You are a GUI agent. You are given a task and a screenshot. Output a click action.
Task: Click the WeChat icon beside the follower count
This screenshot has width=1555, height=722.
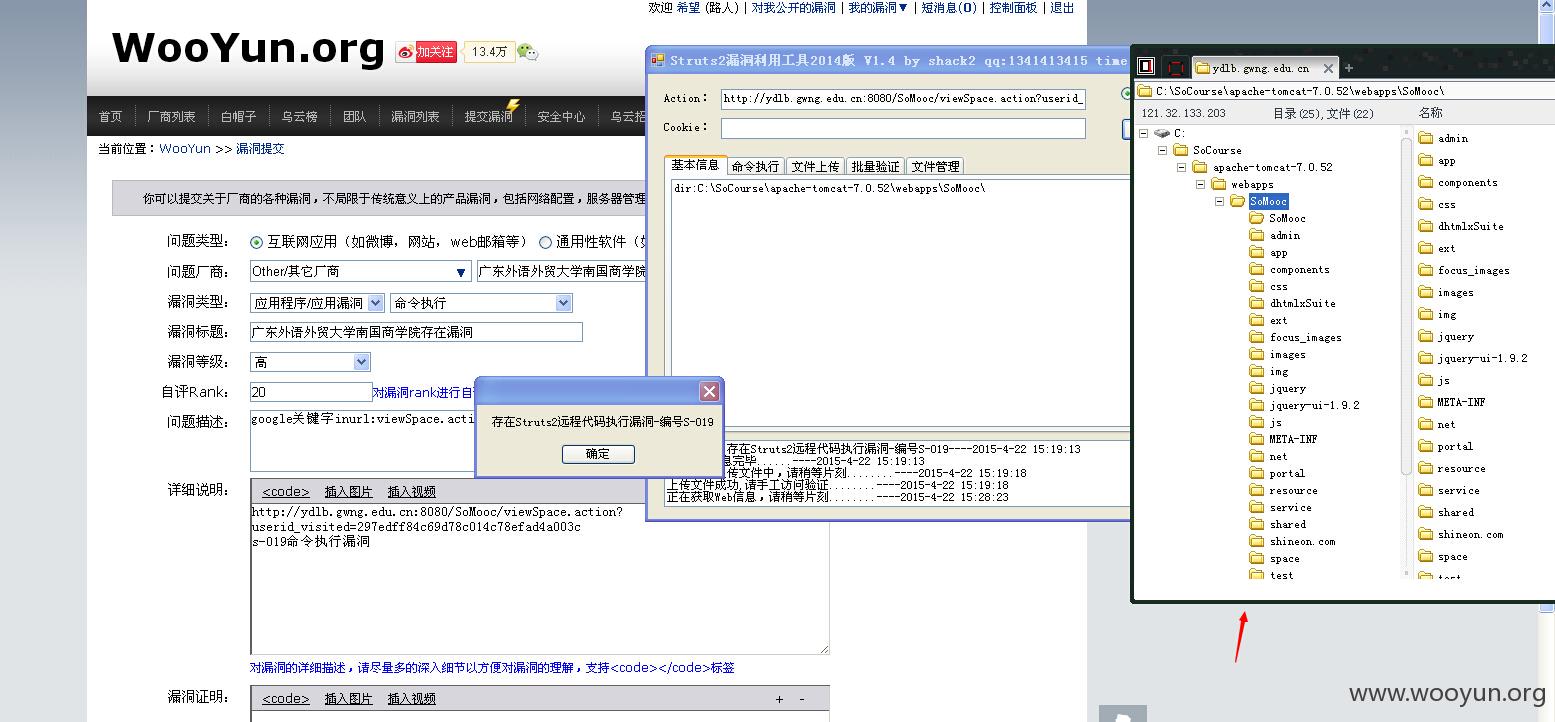[x=528, y=52]
